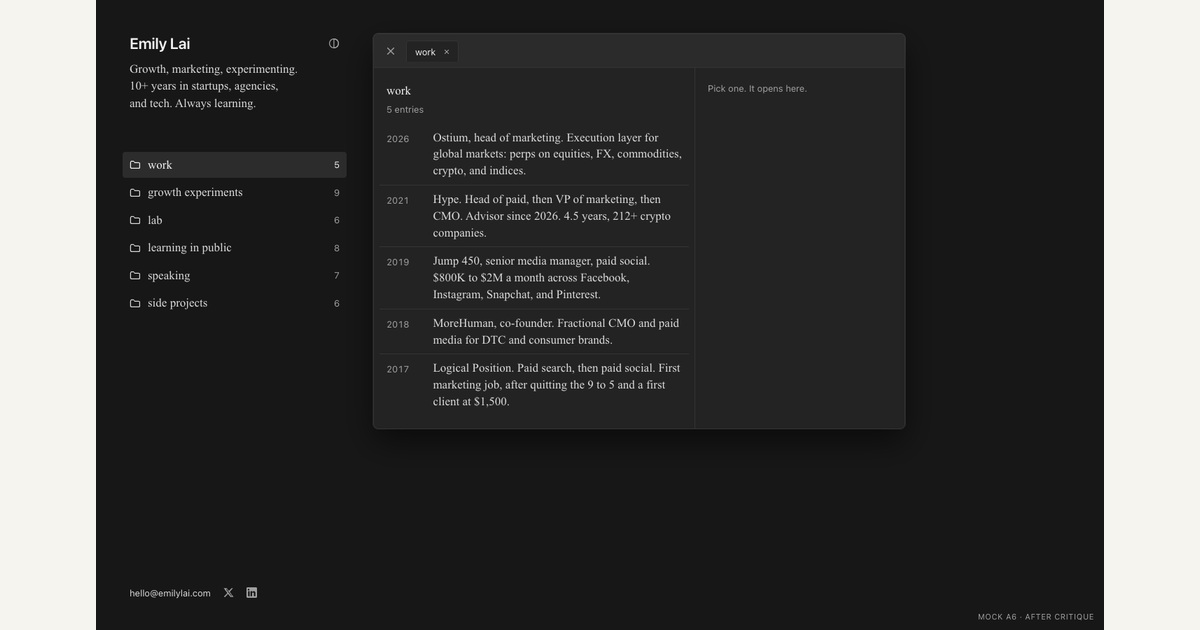Open the LinkedIn profile icon
This screenshot has height=630, width=1200.
point(252,593)
